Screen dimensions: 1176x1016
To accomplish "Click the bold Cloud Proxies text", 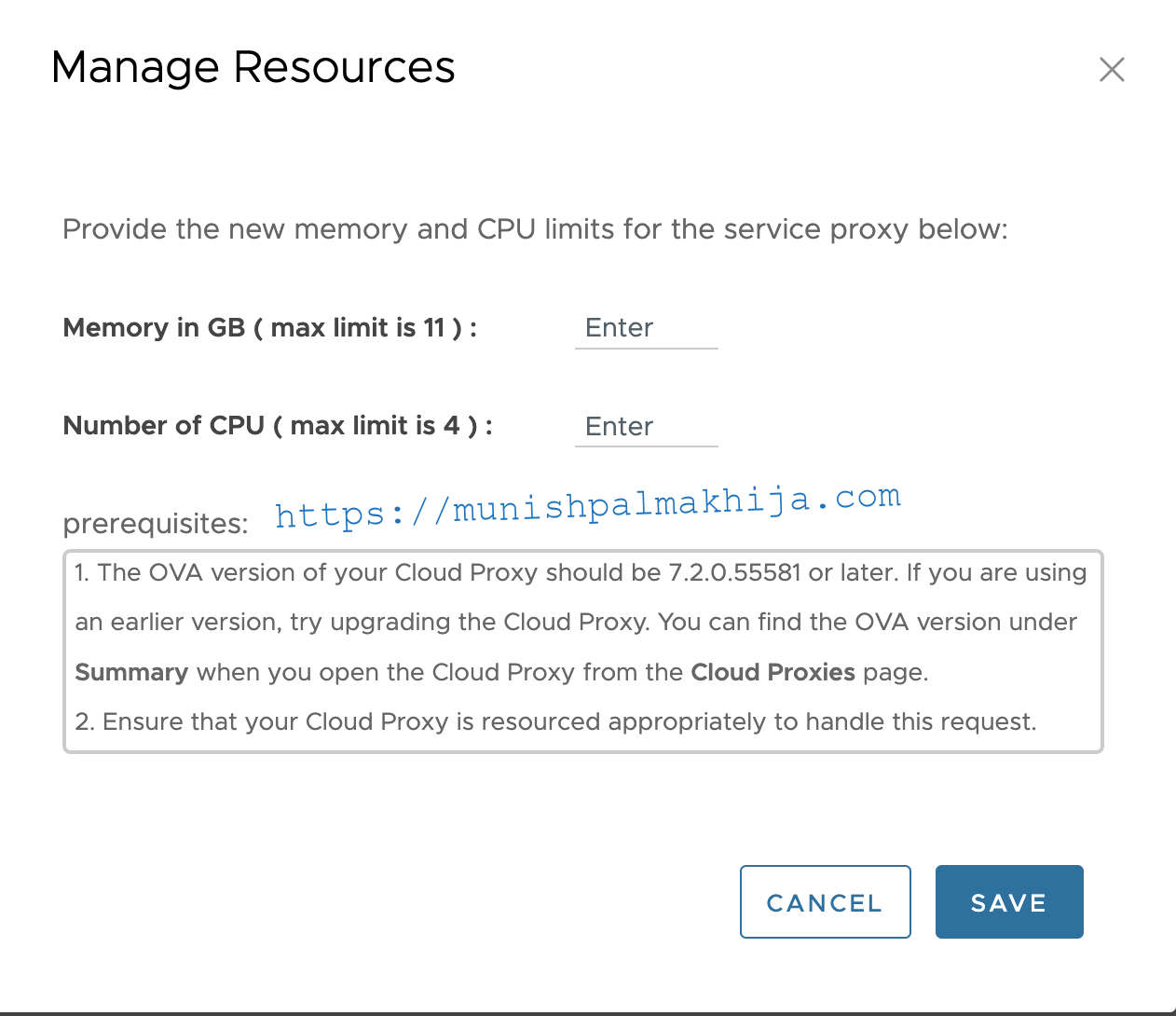I will click(x=773, y=672).
